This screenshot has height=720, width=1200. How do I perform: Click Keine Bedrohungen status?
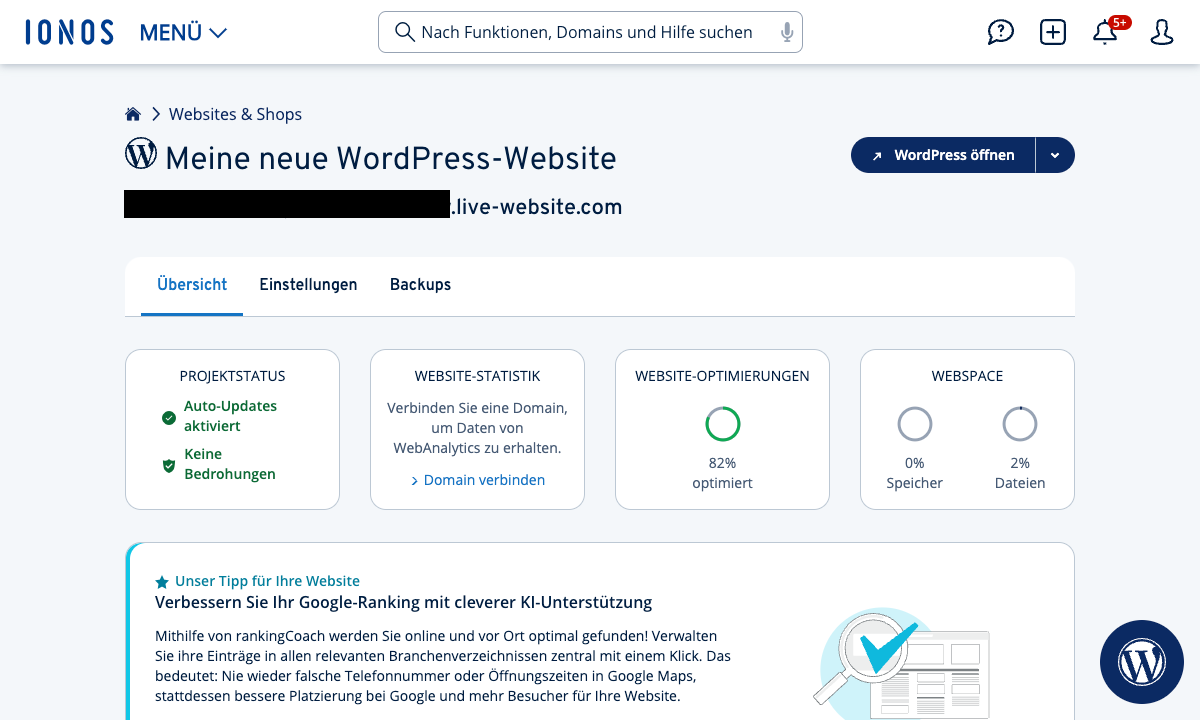pos(230,464)
